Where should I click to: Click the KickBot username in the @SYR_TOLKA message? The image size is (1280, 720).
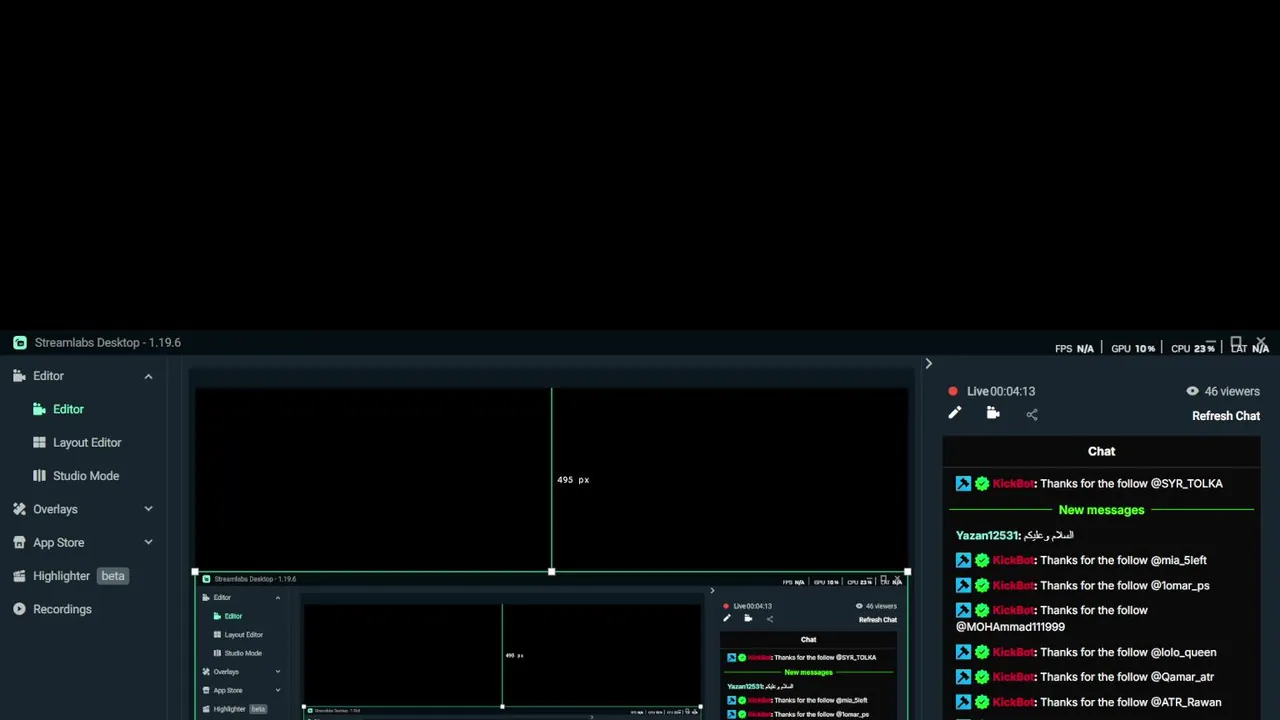[1013, 484]
